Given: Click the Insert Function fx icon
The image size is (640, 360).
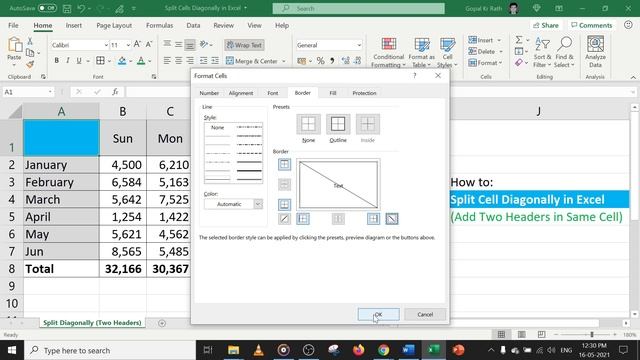Looking at the screenshot, I should 115,92.
